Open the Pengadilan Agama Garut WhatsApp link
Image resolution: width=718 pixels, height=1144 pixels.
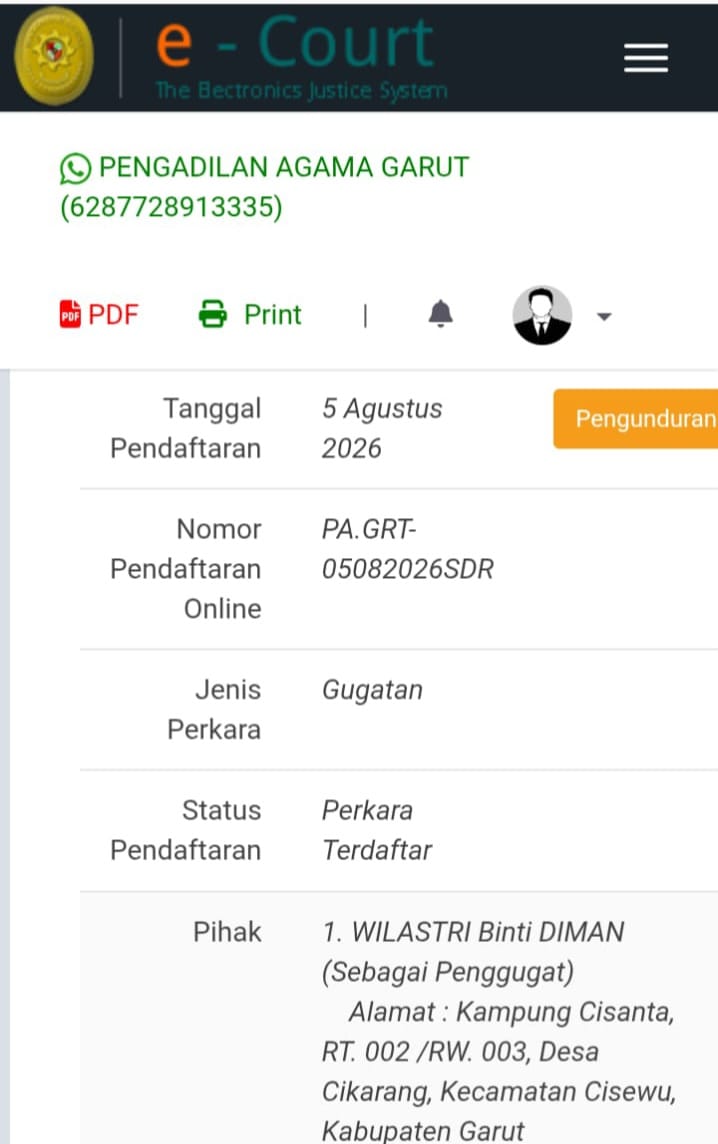tap(264, 187)
